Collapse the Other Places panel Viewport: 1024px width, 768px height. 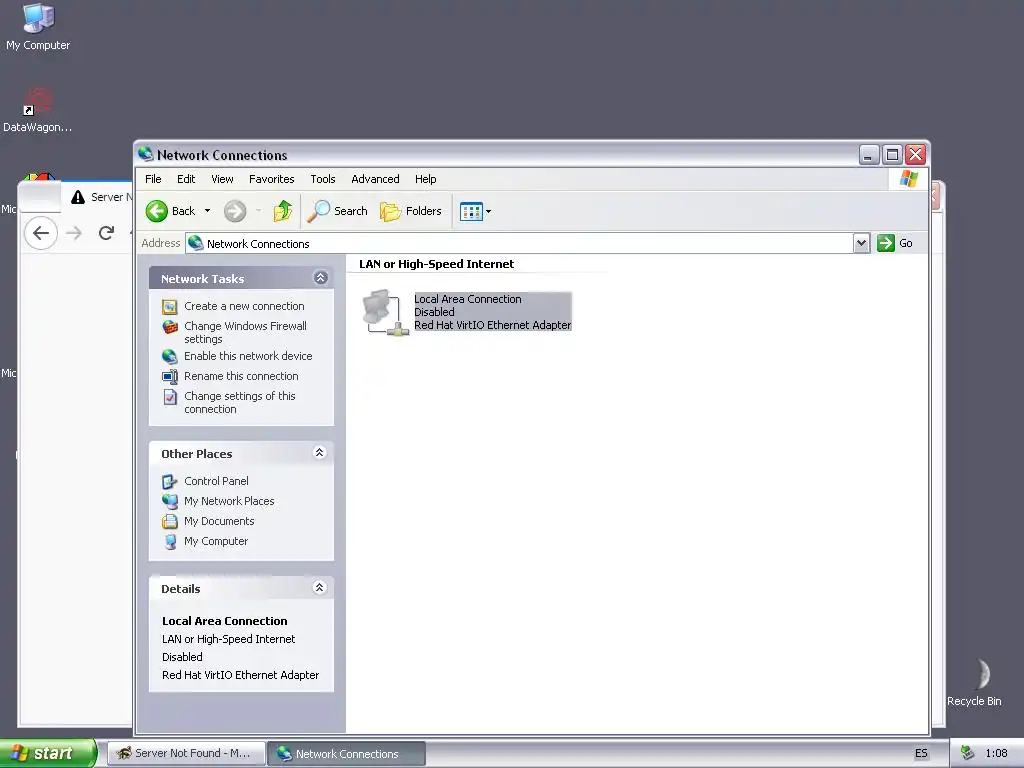pyautogui.click(x=319, y=453)
